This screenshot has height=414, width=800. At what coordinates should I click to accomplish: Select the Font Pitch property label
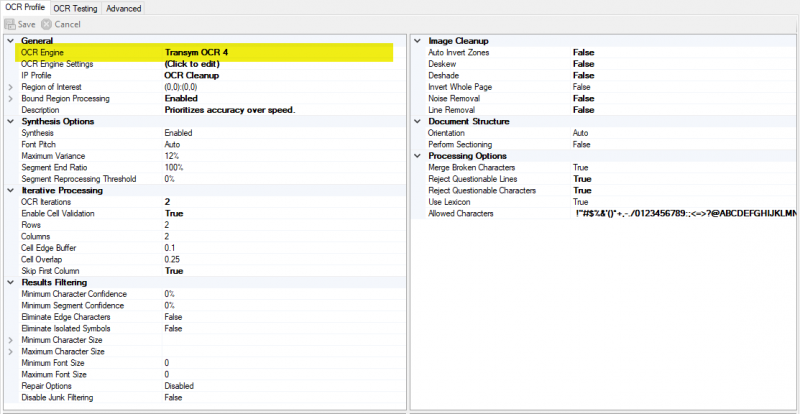tap(36, 144)
